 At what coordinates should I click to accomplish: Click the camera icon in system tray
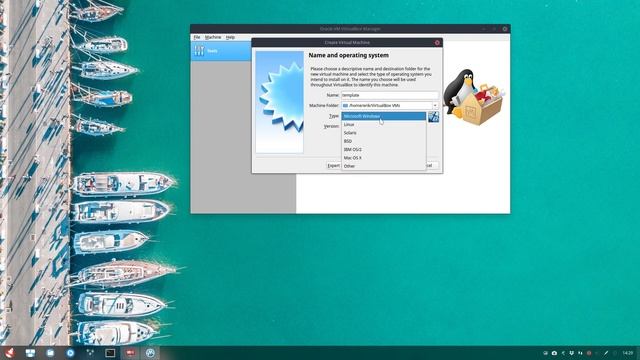coord(554,353)
